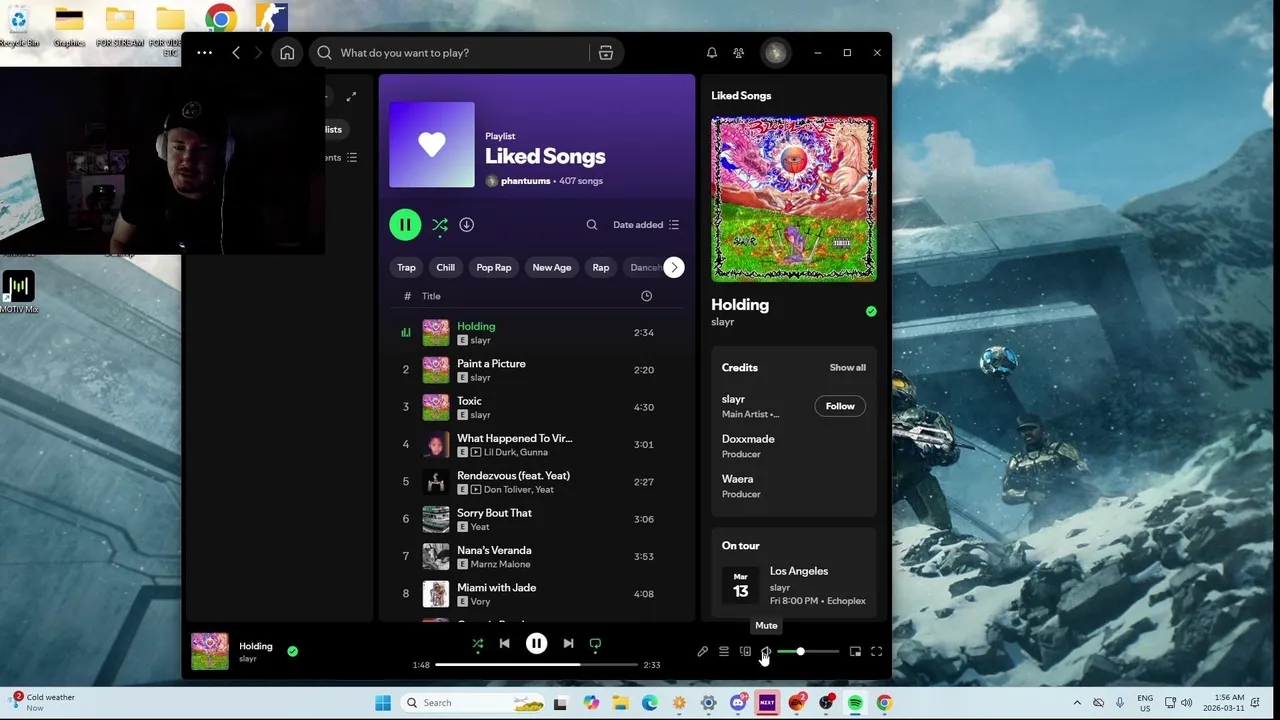Show hidden system tray icons

(x=1077, y=703)
